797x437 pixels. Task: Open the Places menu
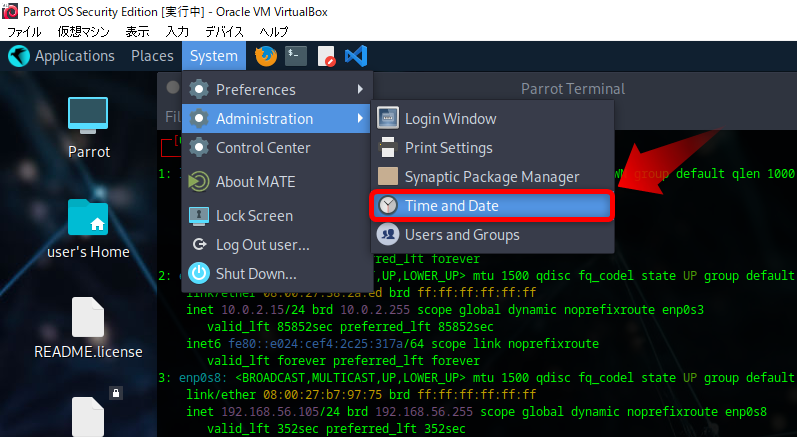[152, 56]
